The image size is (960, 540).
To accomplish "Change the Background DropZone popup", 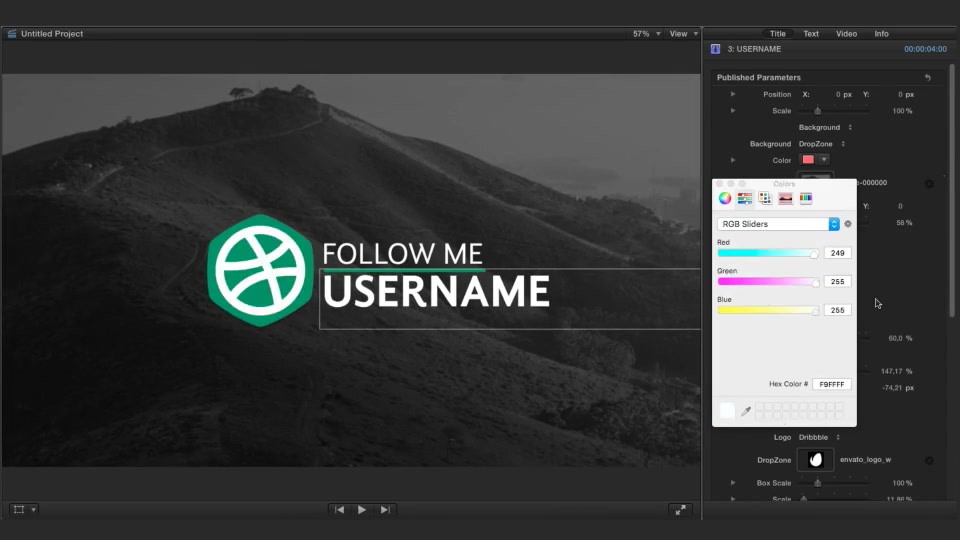I will click(822, 144).
